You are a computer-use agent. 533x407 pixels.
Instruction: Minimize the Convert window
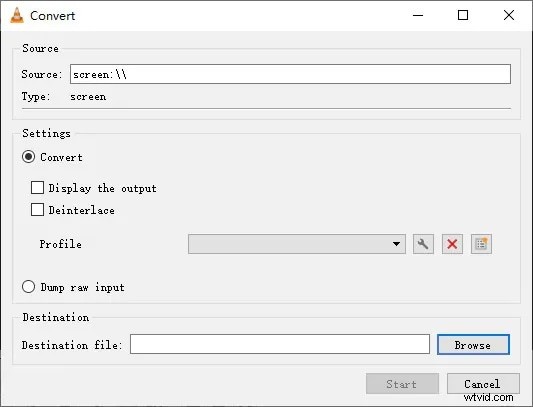[x=418, y=15]
